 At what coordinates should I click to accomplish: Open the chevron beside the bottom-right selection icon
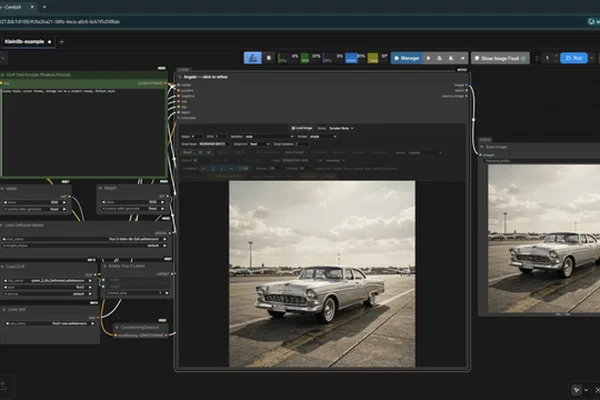click(x=586, y=390)
